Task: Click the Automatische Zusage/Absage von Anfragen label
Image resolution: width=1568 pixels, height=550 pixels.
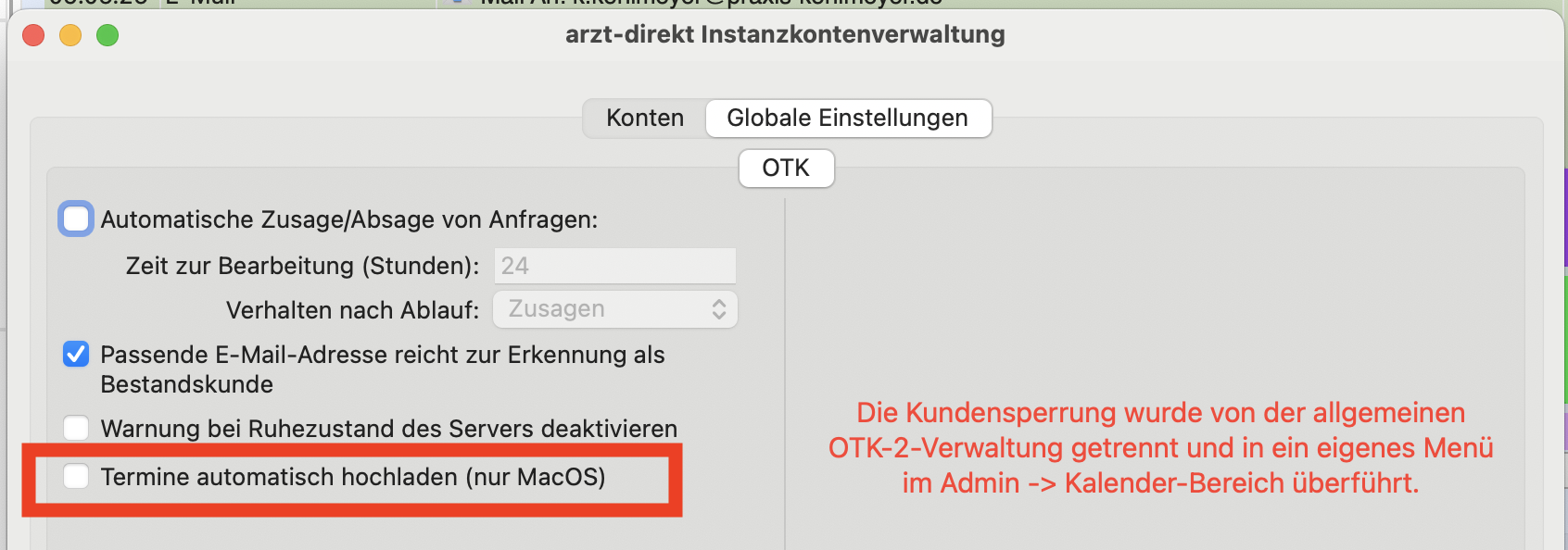Action: click(349, 219)
